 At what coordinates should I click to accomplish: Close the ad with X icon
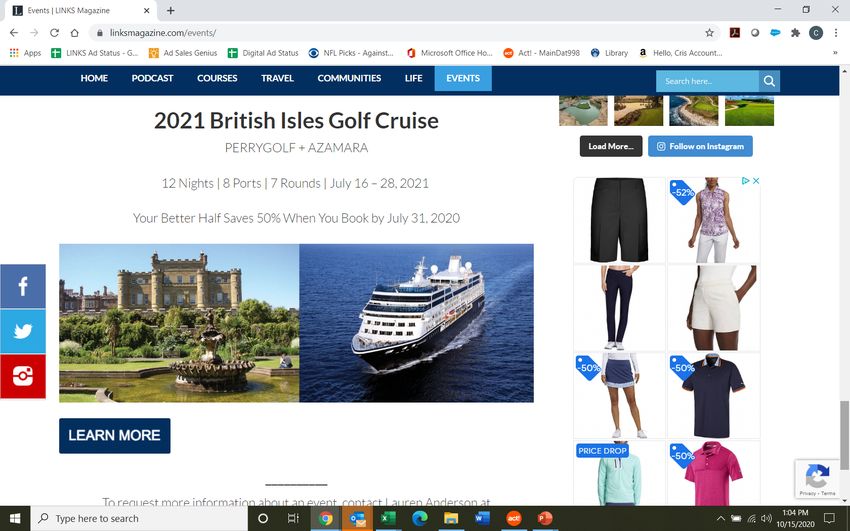756,181
